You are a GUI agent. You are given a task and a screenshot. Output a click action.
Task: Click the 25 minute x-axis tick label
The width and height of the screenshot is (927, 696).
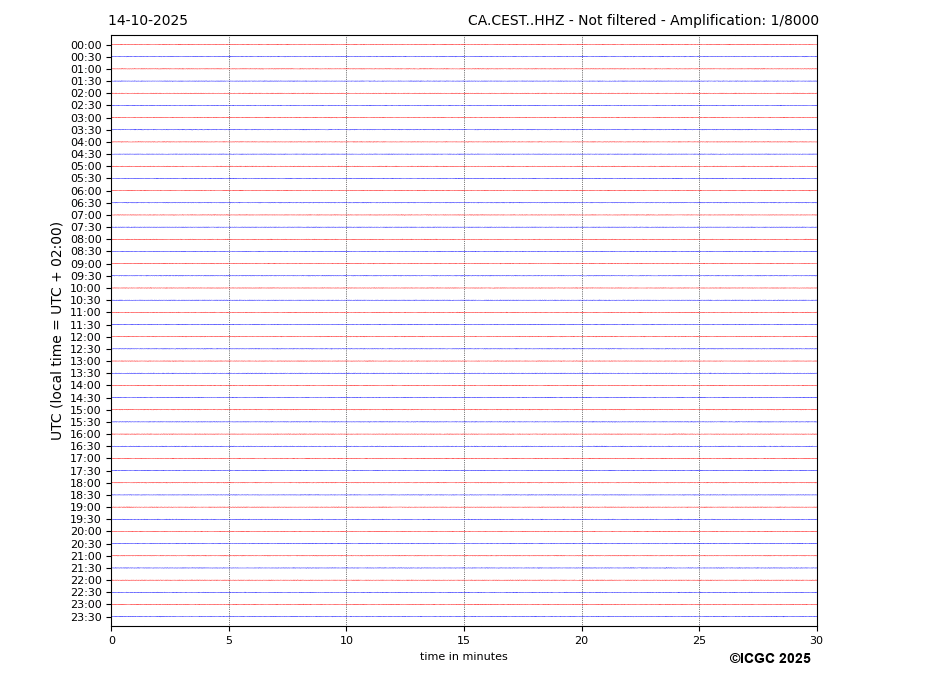(699, 641)
